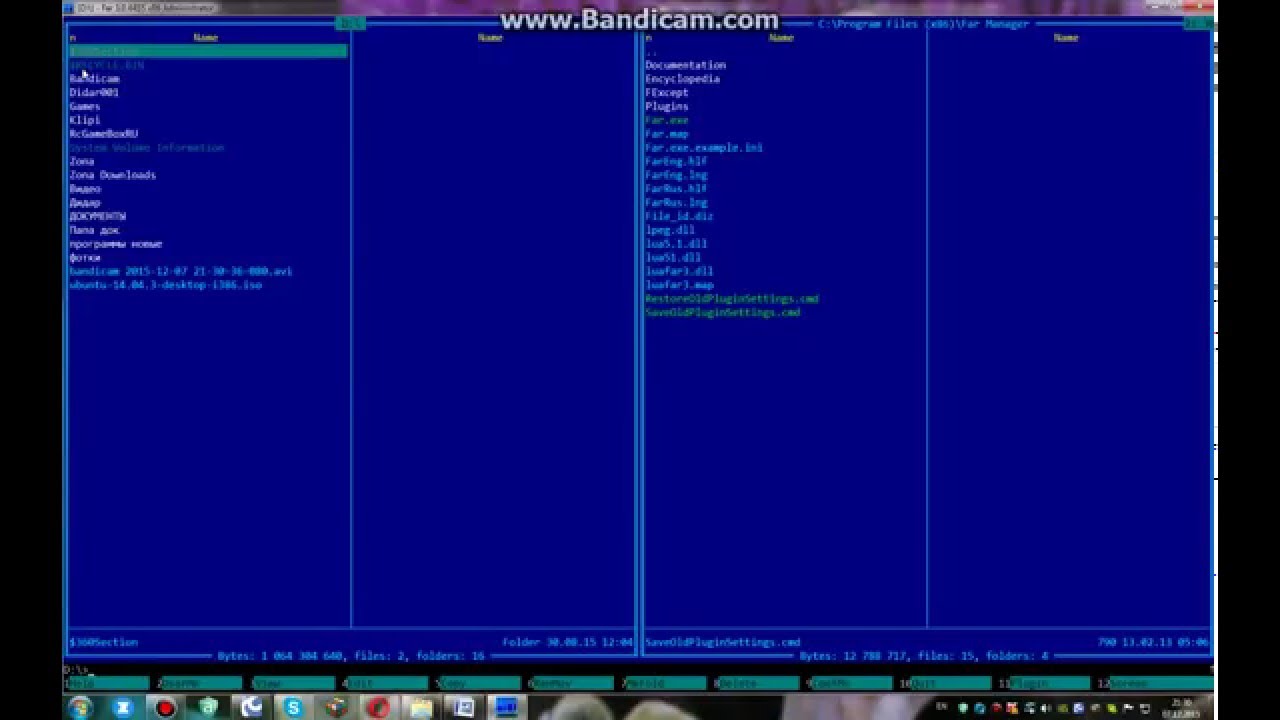This screenshot has width=1280, height=720.
Task: Select the Far.exe file
Action: (x=666, y=120)
